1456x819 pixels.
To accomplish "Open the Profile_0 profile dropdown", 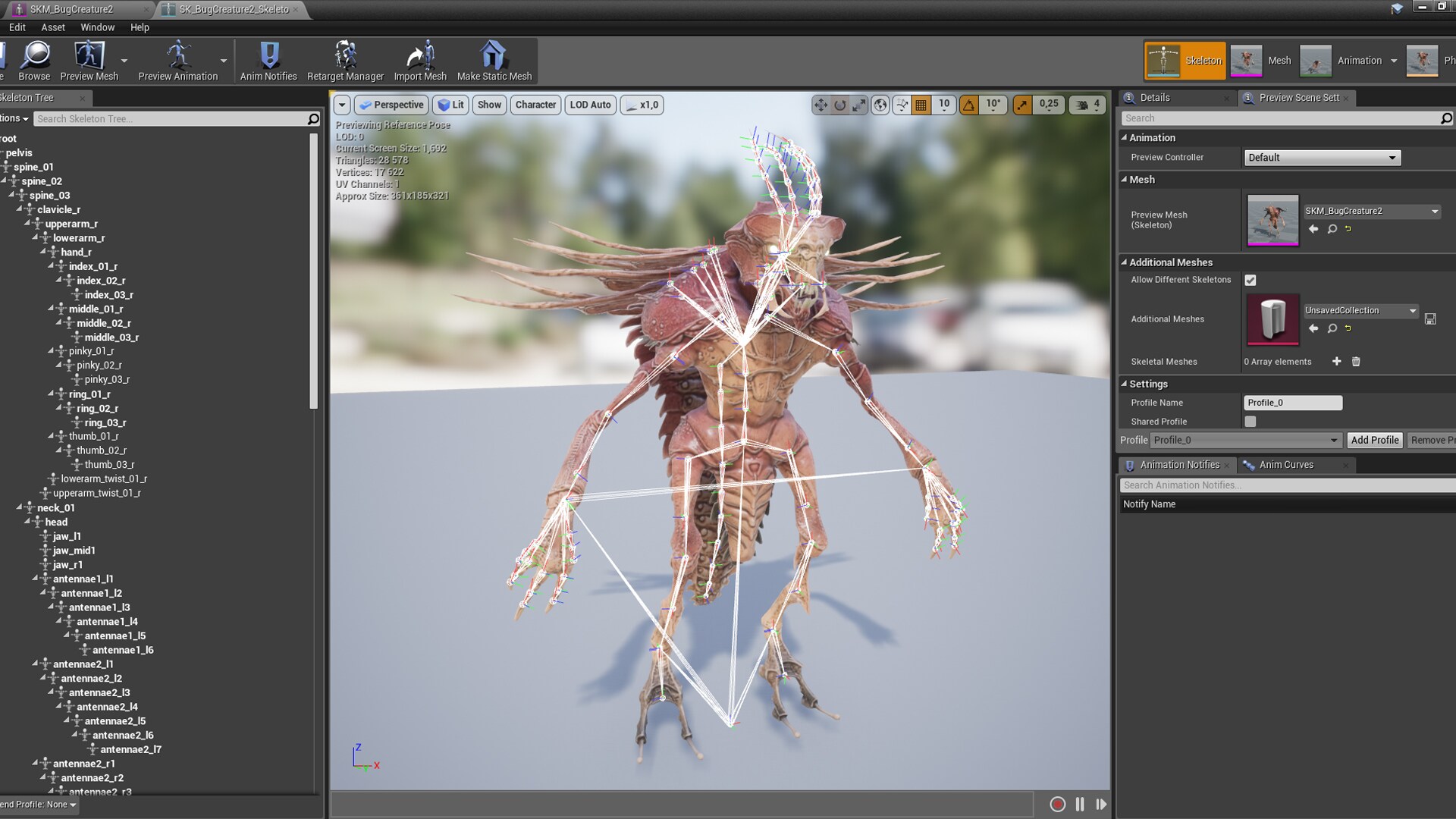I will pos(1245,441).
